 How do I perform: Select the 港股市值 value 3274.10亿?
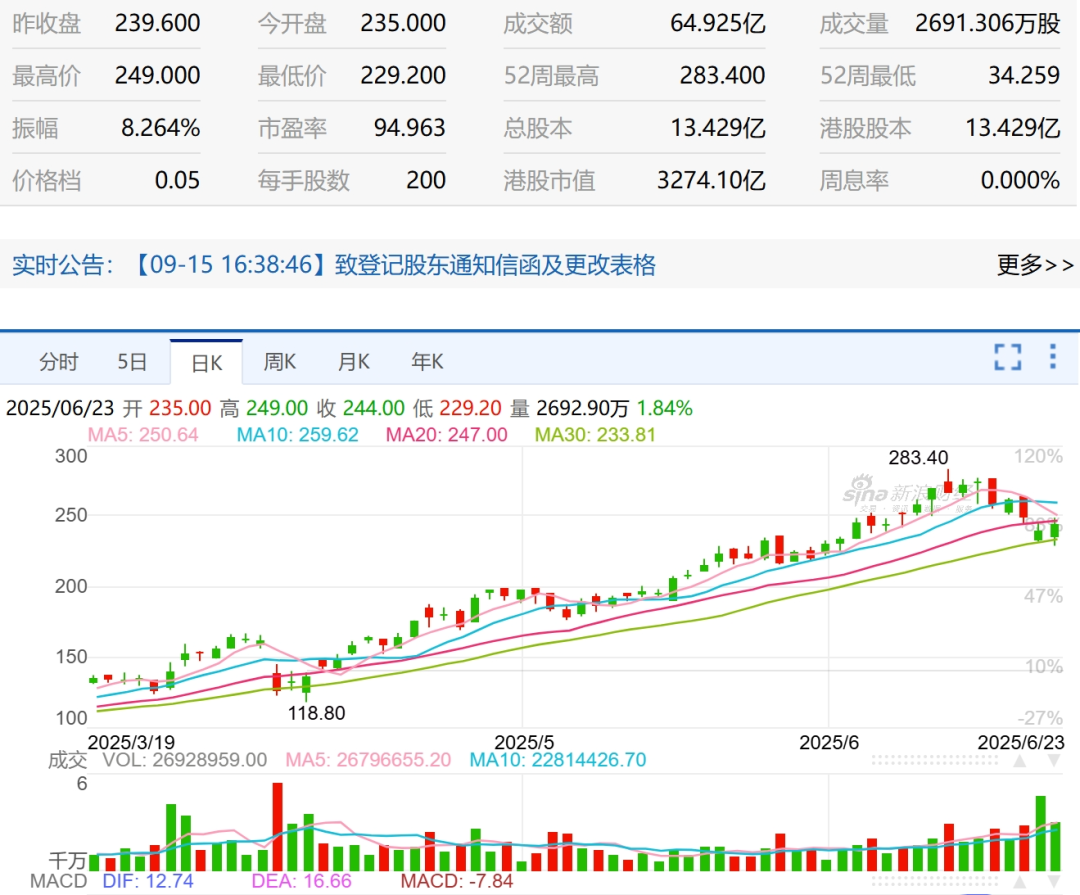tap(712, 181)
